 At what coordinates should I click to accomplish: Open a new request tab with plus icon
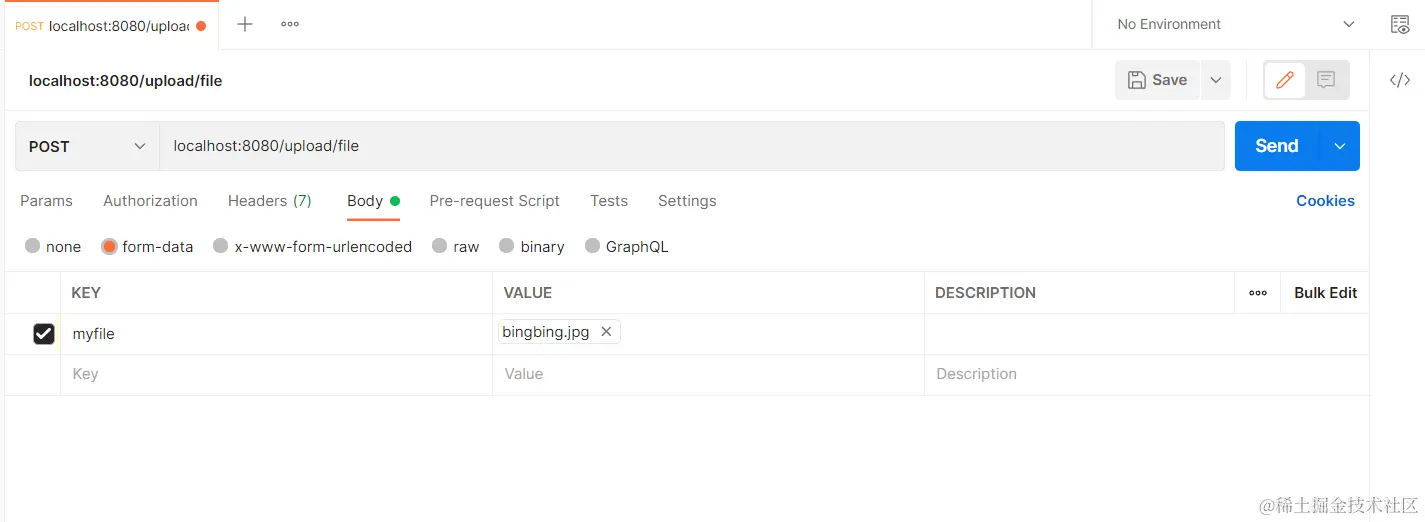[244, 24]
